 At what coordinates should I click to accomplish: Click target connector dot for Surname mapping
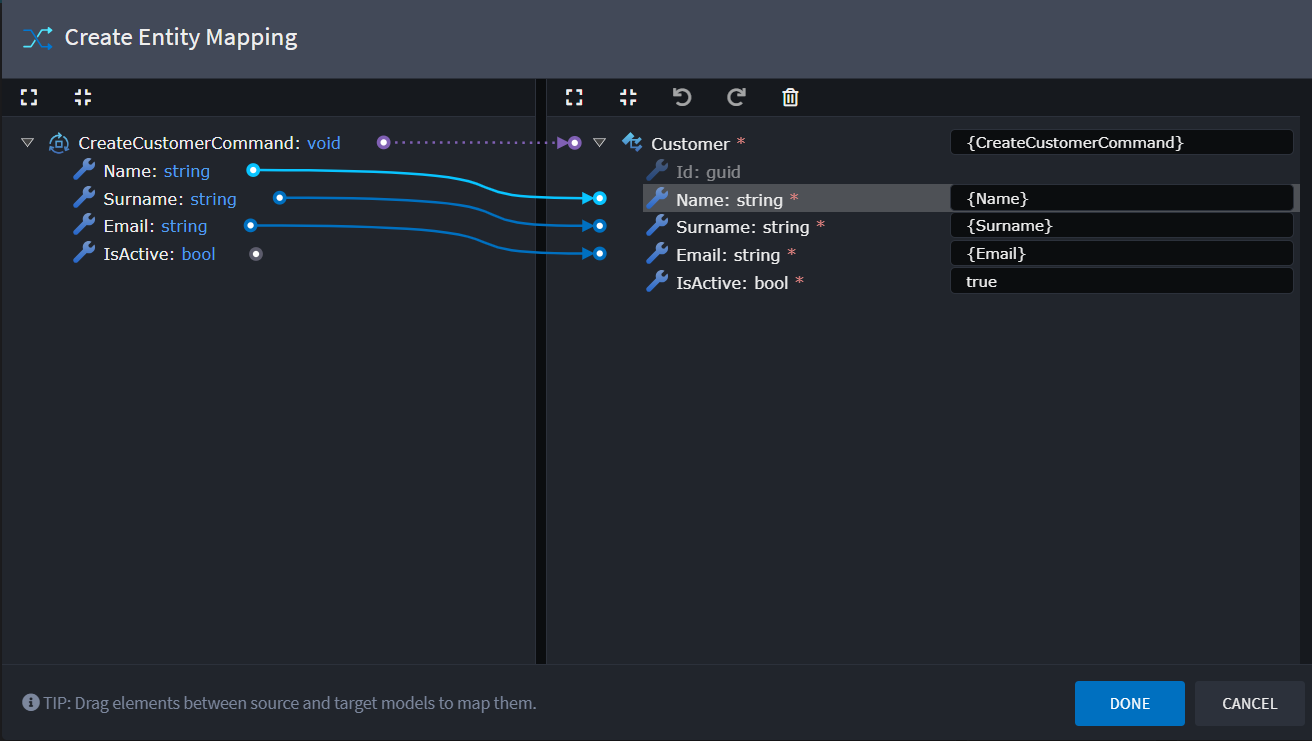coord(599,226)
